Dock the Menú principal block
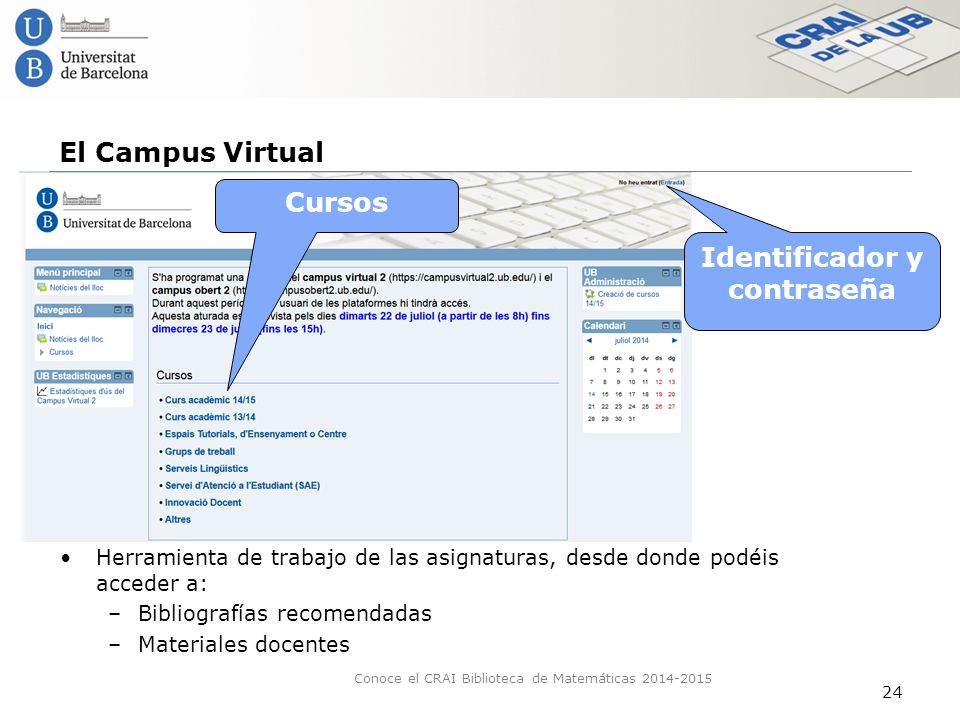The image size is (960, 720). point(128,273)
